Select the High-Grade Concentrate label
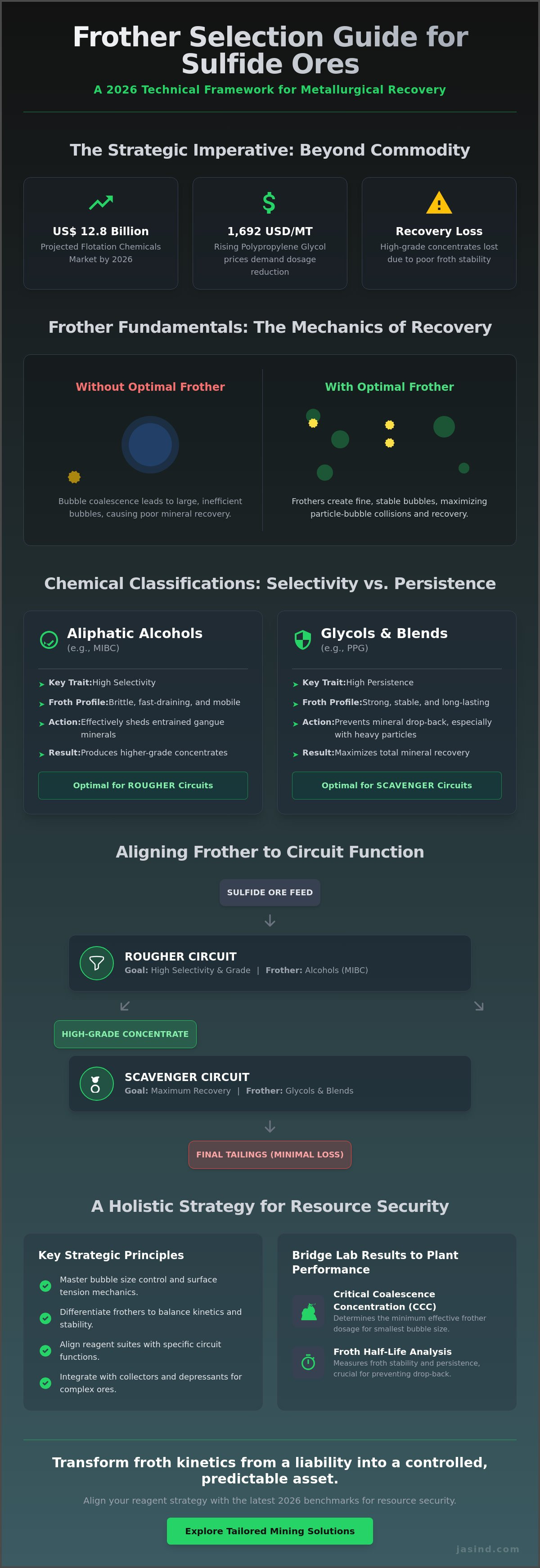Screen dimensions: 540x1568 (125, 1033)
